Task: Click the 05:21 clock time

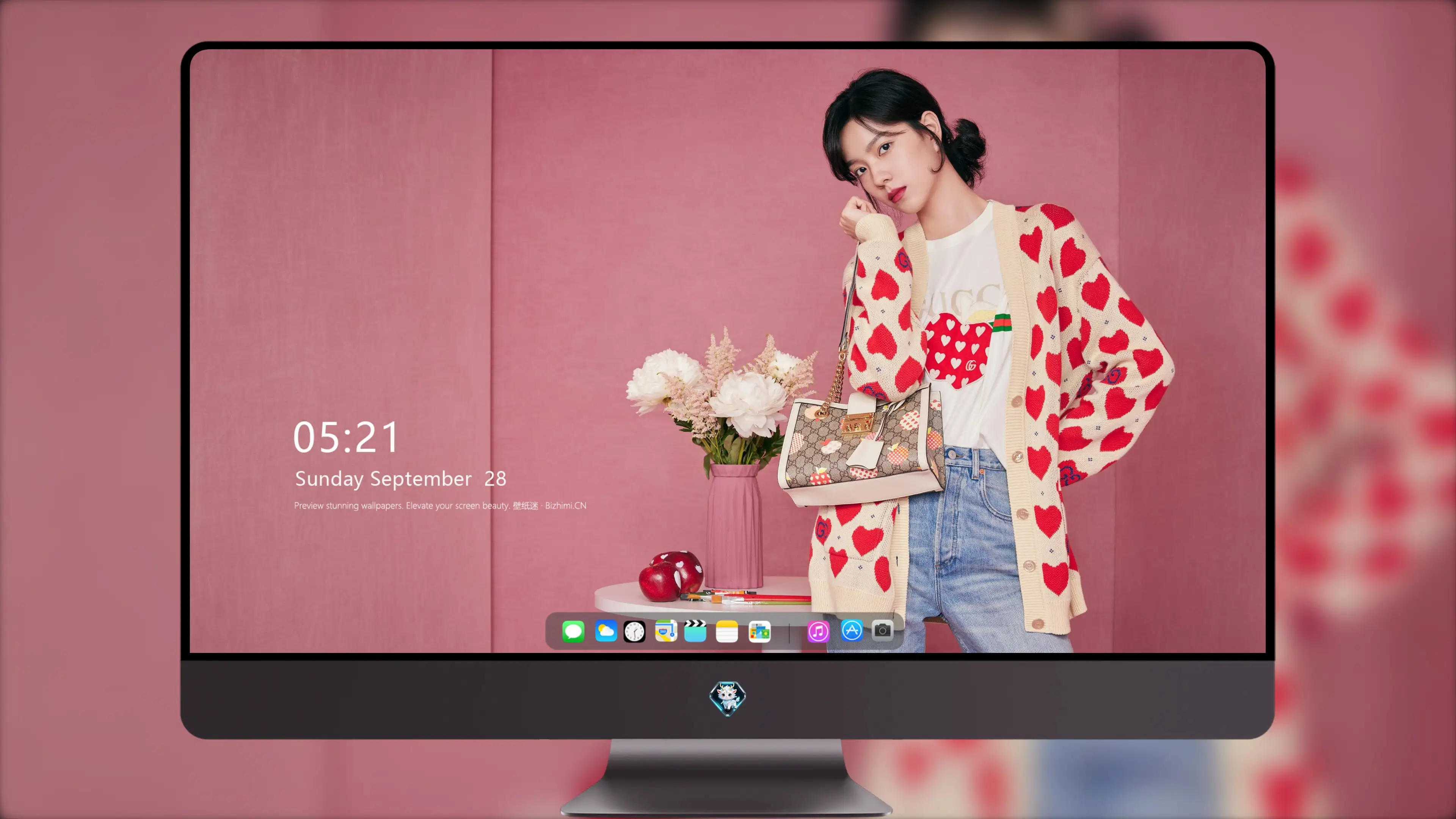Action: coord(346,438)
